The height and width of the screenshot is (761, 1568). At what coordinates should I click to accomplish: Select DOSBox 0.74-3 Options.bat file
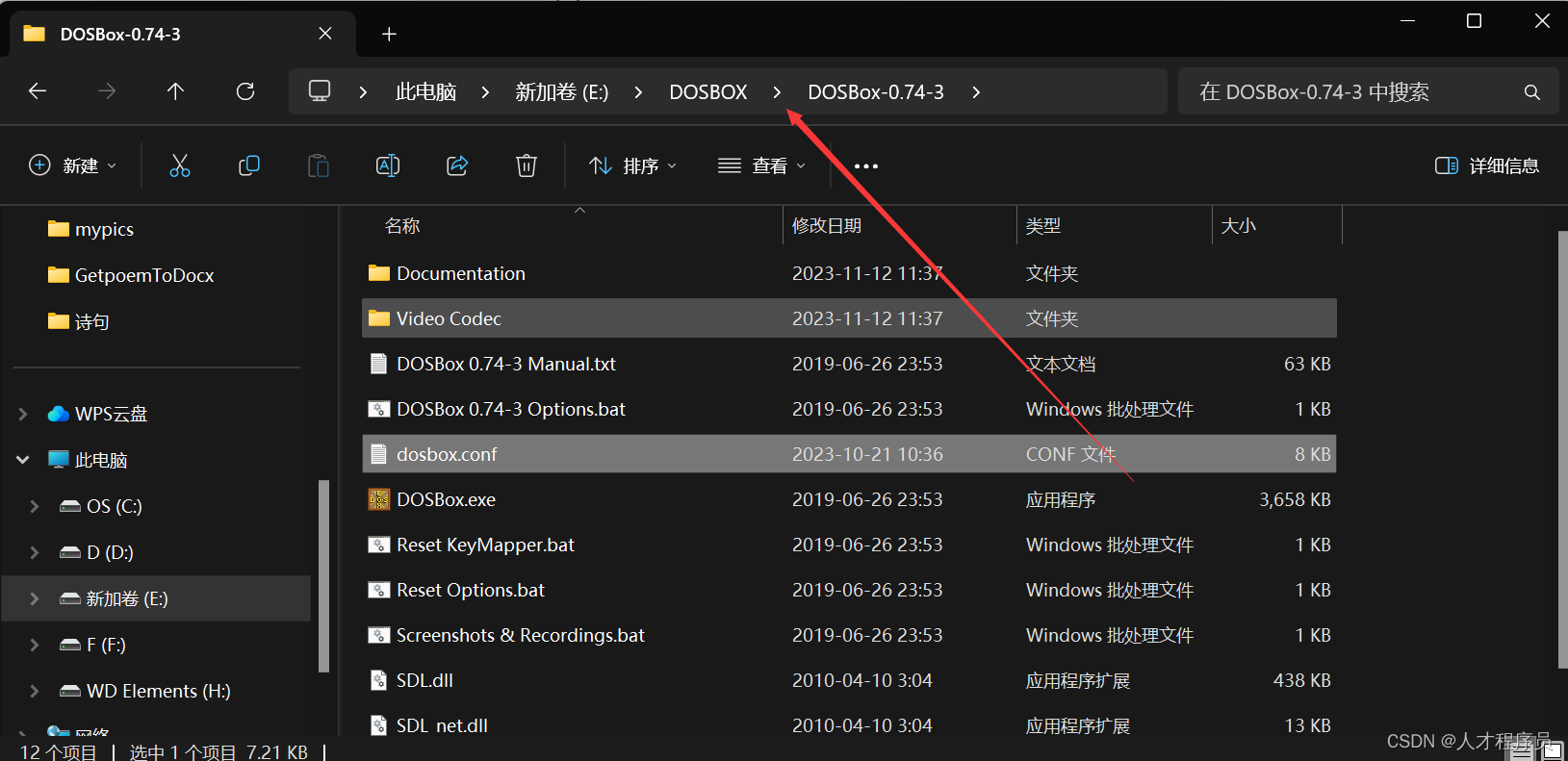(511, 409)
